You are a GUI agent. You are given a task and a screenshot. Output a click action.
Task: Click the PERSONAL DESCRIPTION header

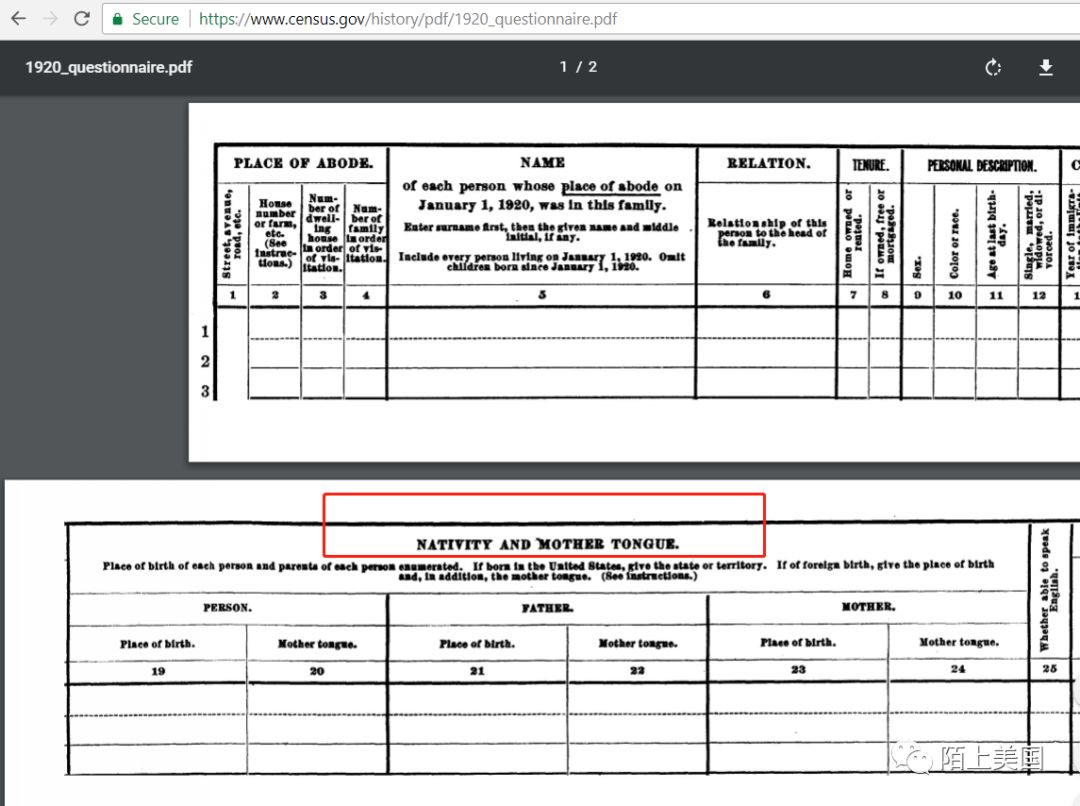tap(981, 166)
